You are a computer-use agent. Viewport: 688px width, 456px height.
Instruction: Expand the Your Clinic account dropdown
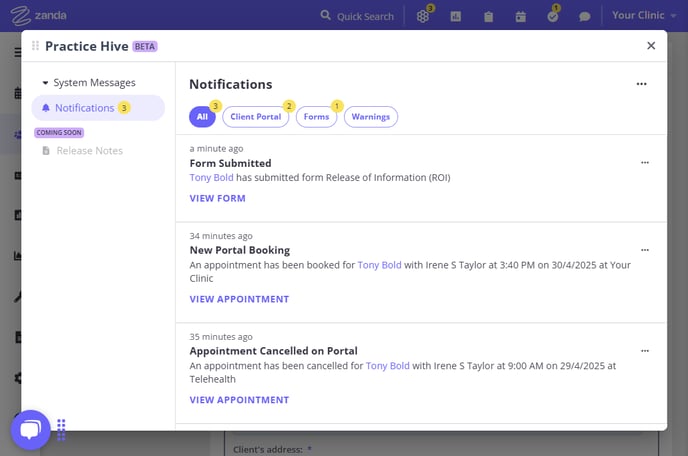644,15
